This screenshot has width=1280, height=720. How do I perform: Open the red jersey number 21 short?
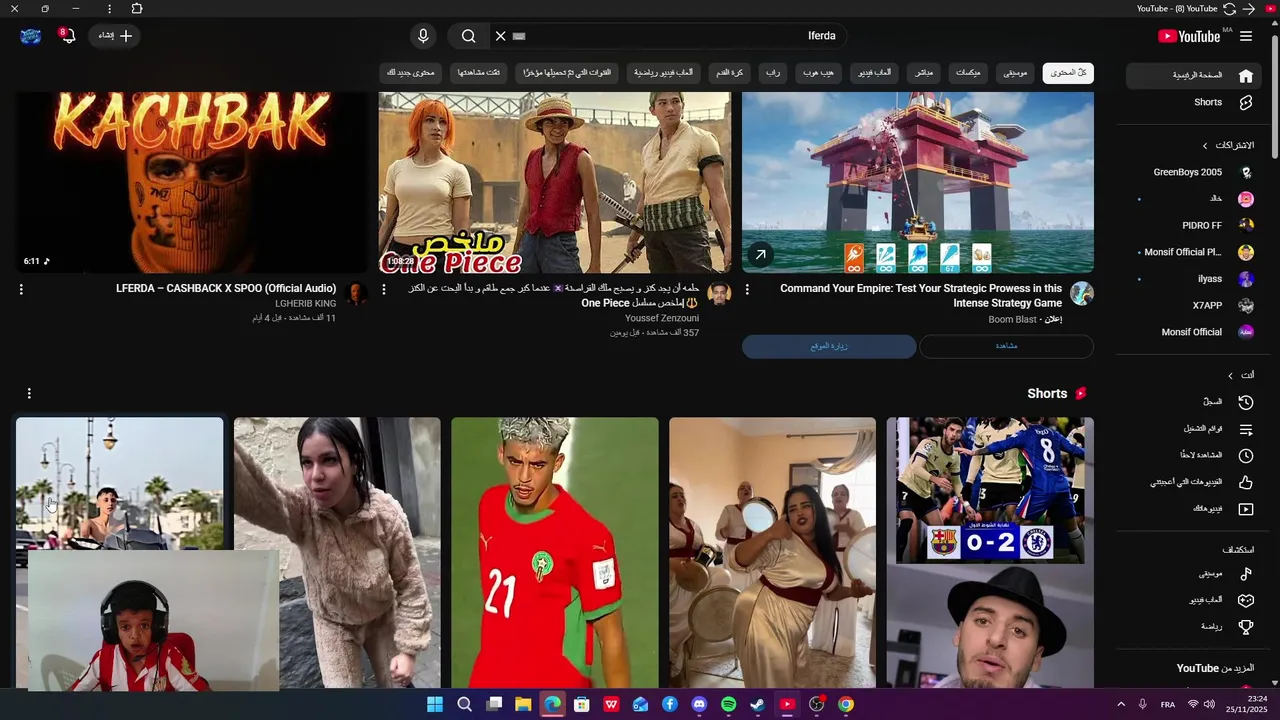(x=555, y=552)
